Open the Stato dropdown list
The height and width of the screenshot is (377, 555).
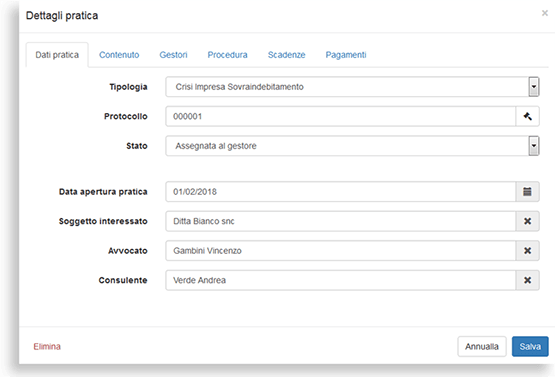534,146
